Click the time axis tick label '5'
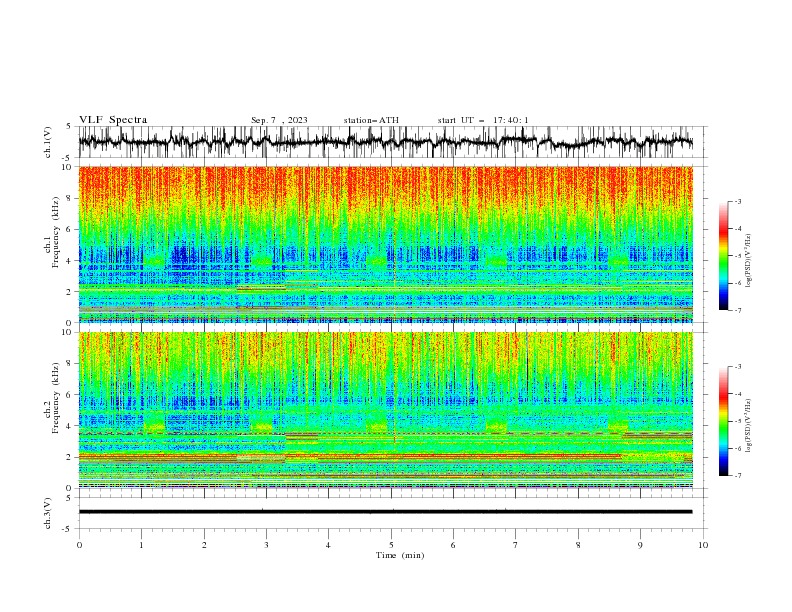 tap(391, 545)
